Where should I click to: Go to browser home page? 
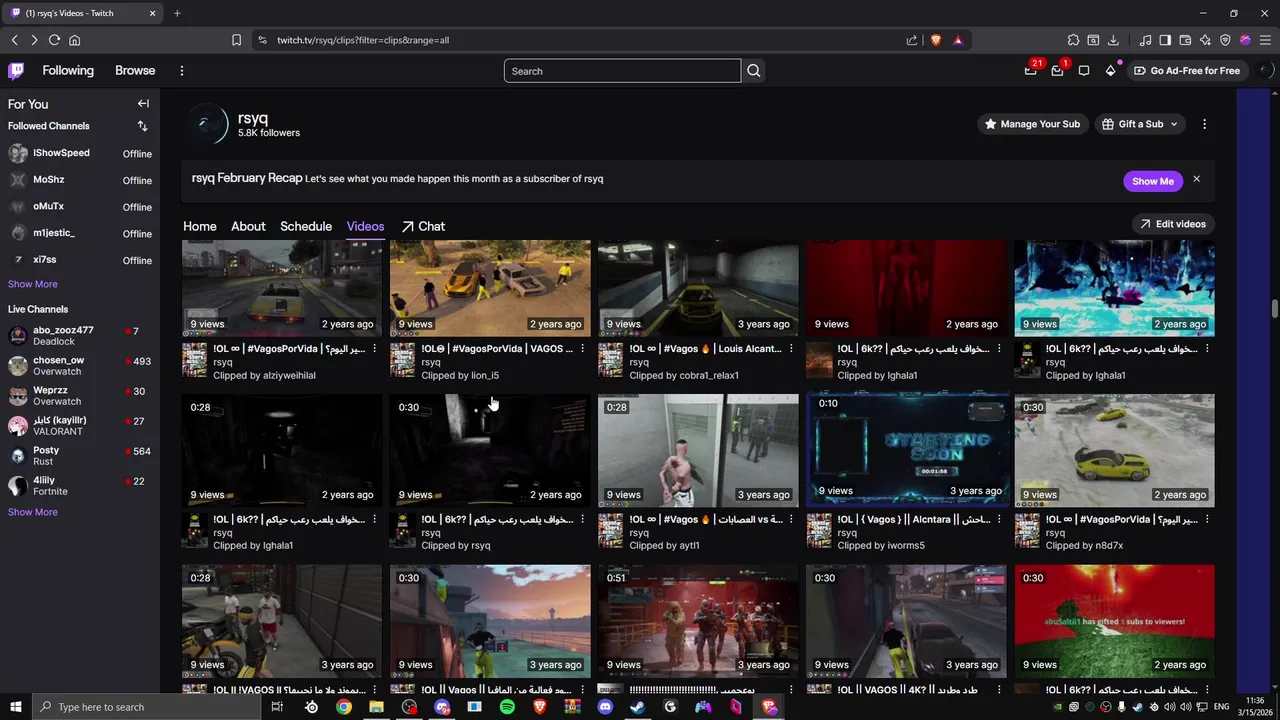(74, 40)
